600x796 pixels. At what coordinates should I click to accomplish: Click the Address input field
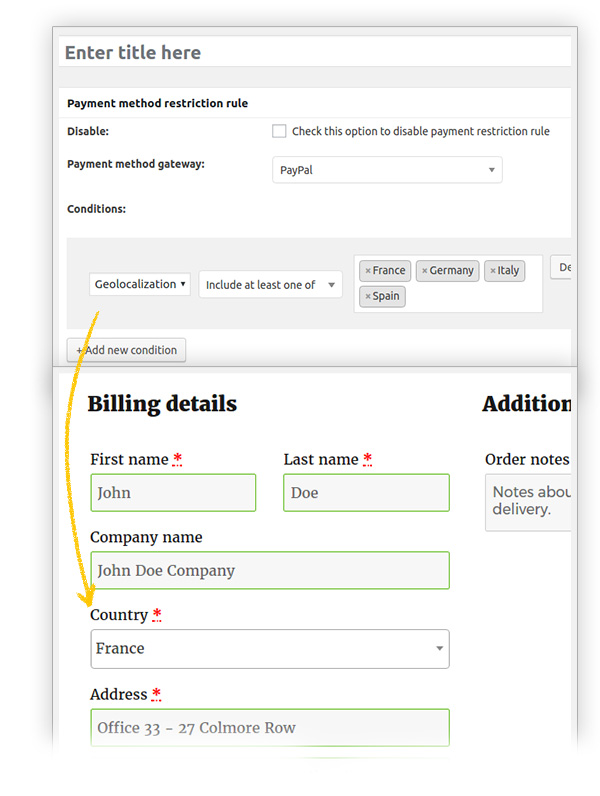(x=269, y=728)
